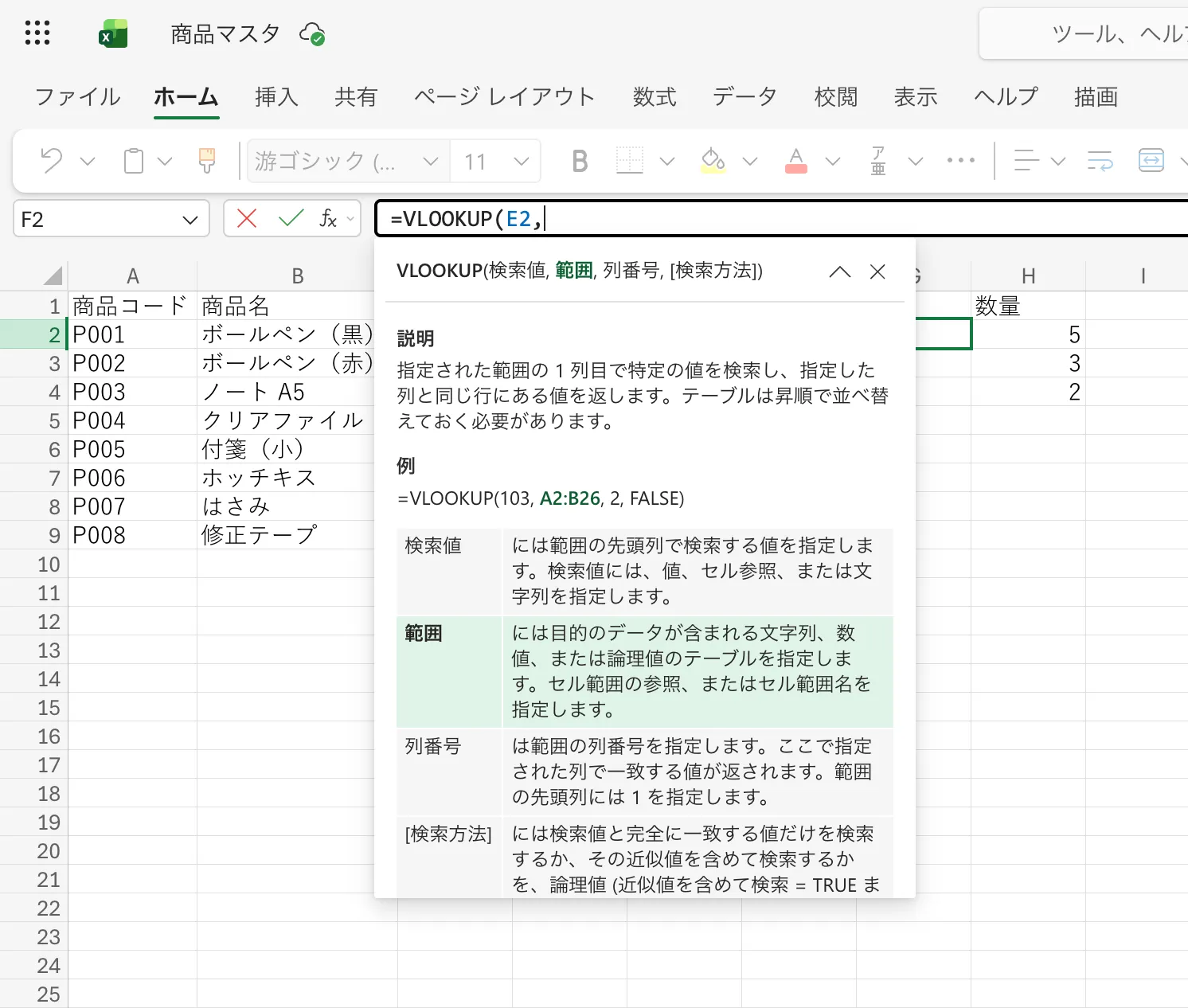Image resolution: width=1188 pixels, height=1008 pixels.
Task: Select column H header
Action: 1029,276
